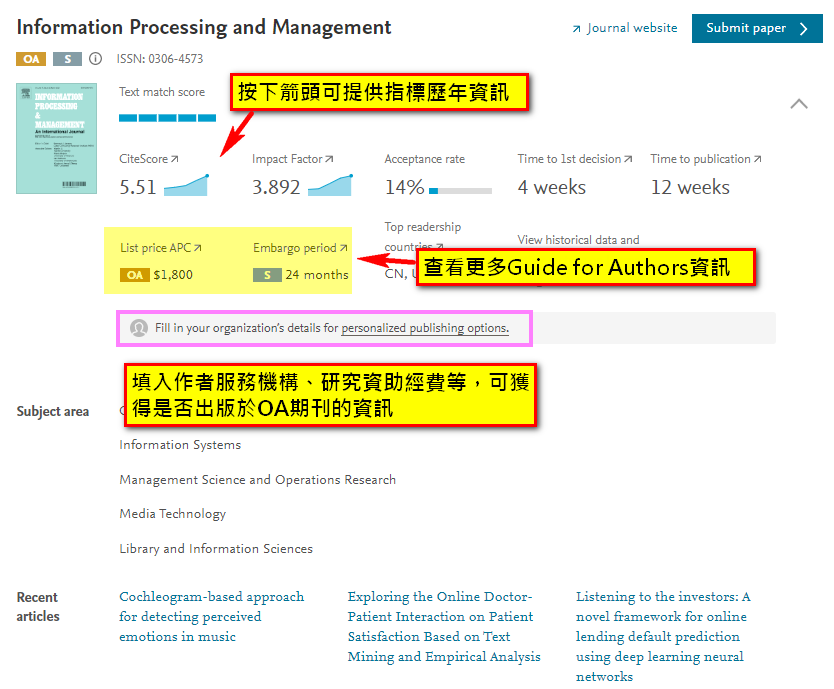Click the Subject area heading
Image resolution: width=834 pixels, height=689 pixels.
(53, 411)
